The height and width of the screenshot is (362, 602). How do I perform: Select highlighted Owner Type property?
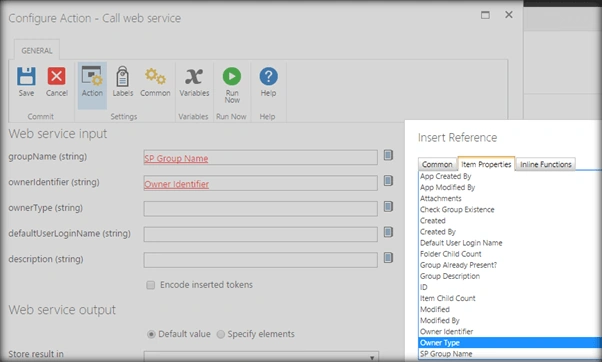[x=510, y=342]
